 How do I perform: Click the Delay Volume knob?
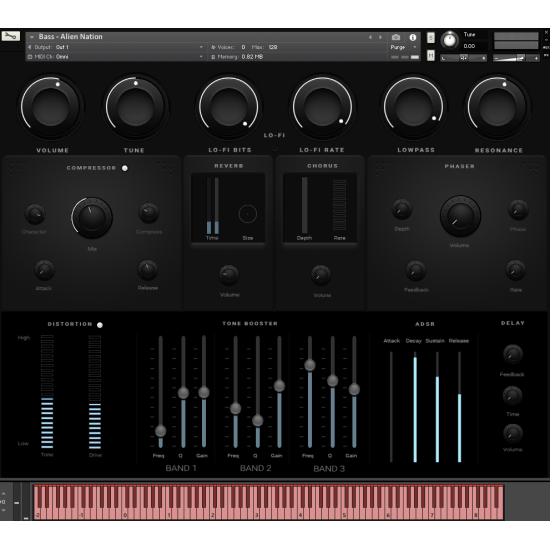(x=512, y=434)
